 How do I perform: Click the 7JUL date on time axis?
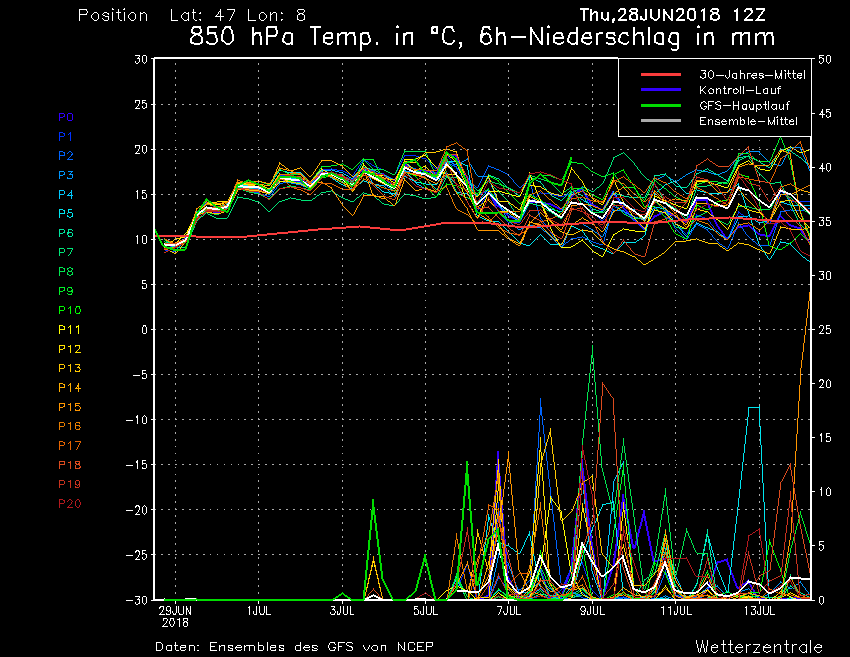tap(509, 610)
